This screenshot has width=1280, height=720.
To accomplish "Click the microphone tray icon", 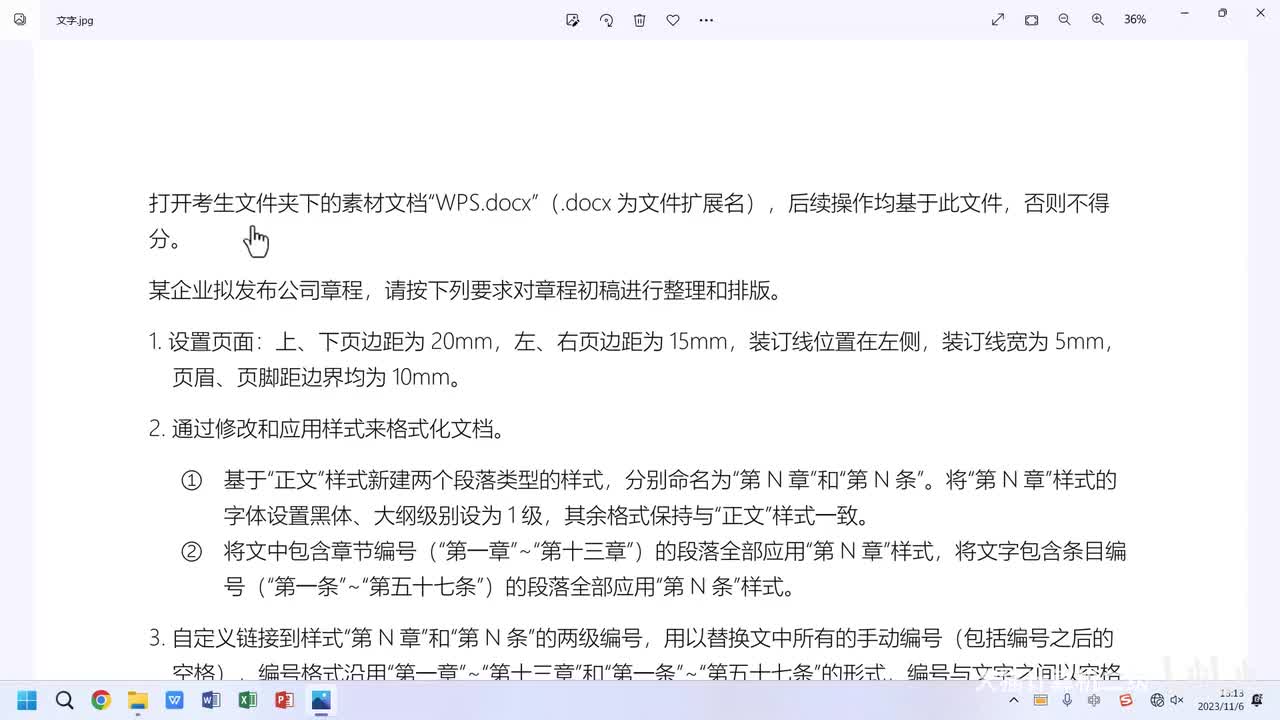I will pos(1068,700).
